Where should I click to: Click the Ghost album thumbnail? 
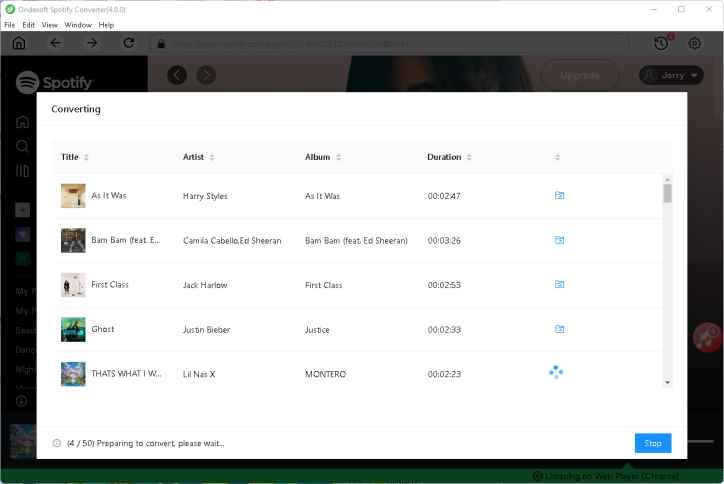tap(73, 329)
